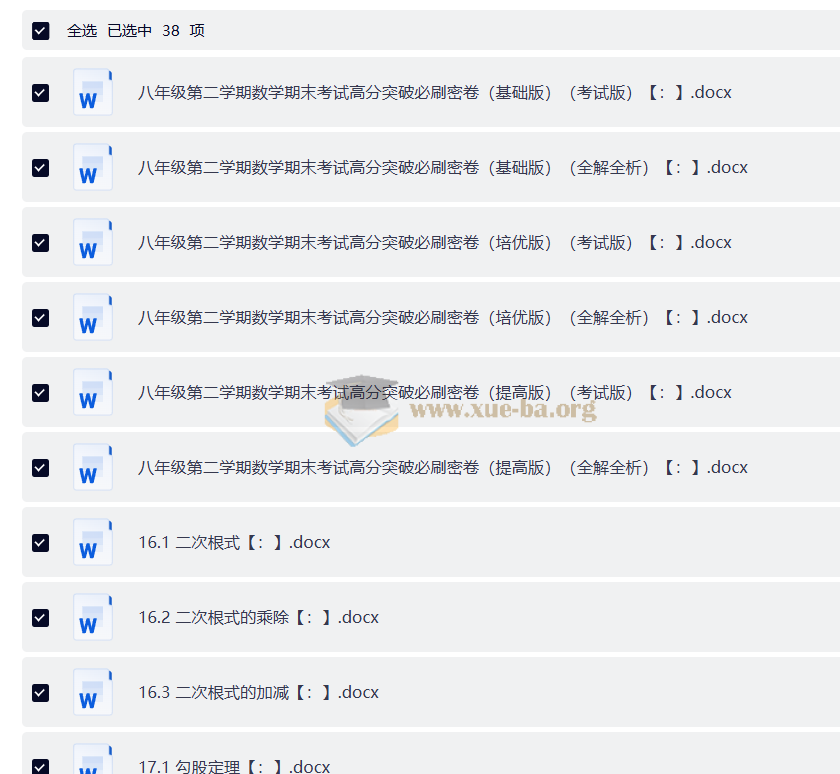This screenshot has width=840, height=774.
Task: Click the 已选中 38 项 selection label
Action: point(156,31)
